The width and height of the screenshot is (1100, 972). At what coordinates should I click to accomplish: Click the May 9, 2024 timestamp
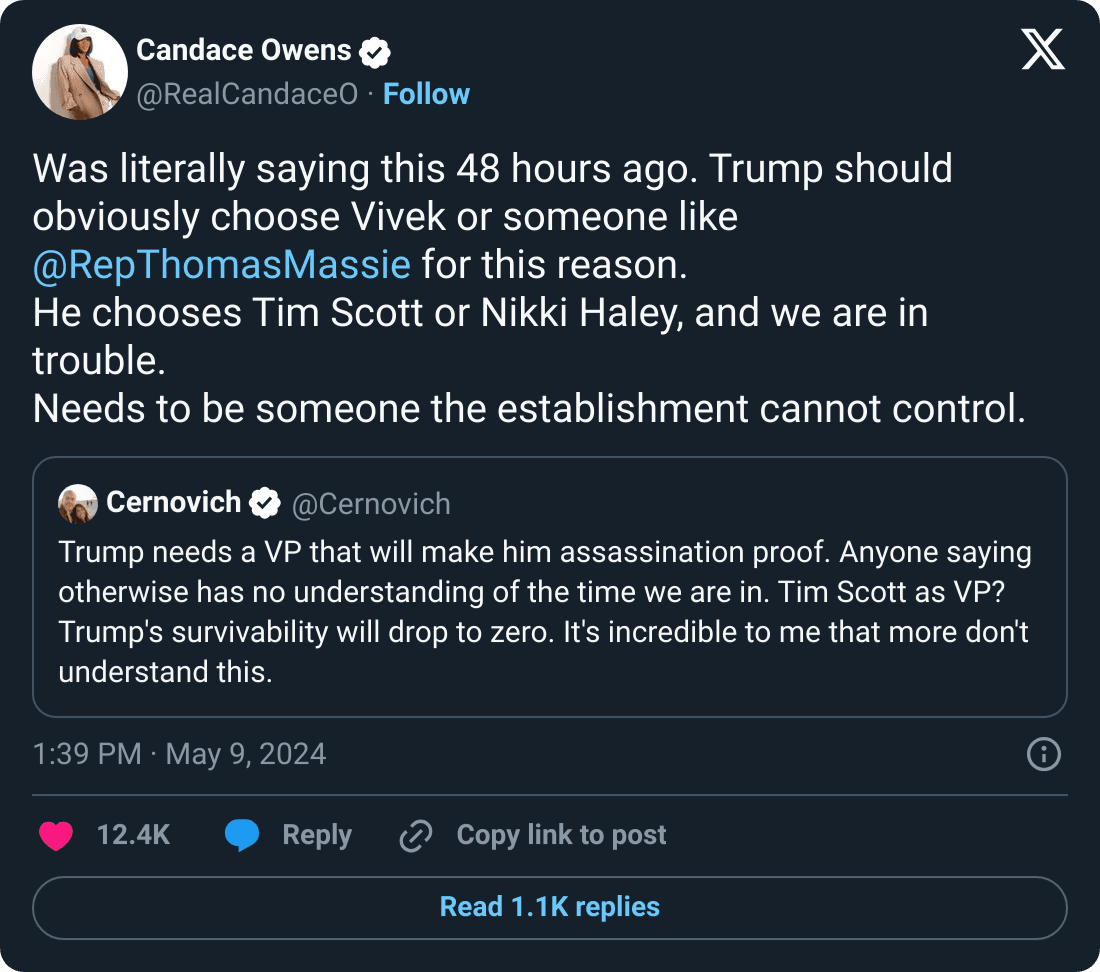(x=245, y=754)
